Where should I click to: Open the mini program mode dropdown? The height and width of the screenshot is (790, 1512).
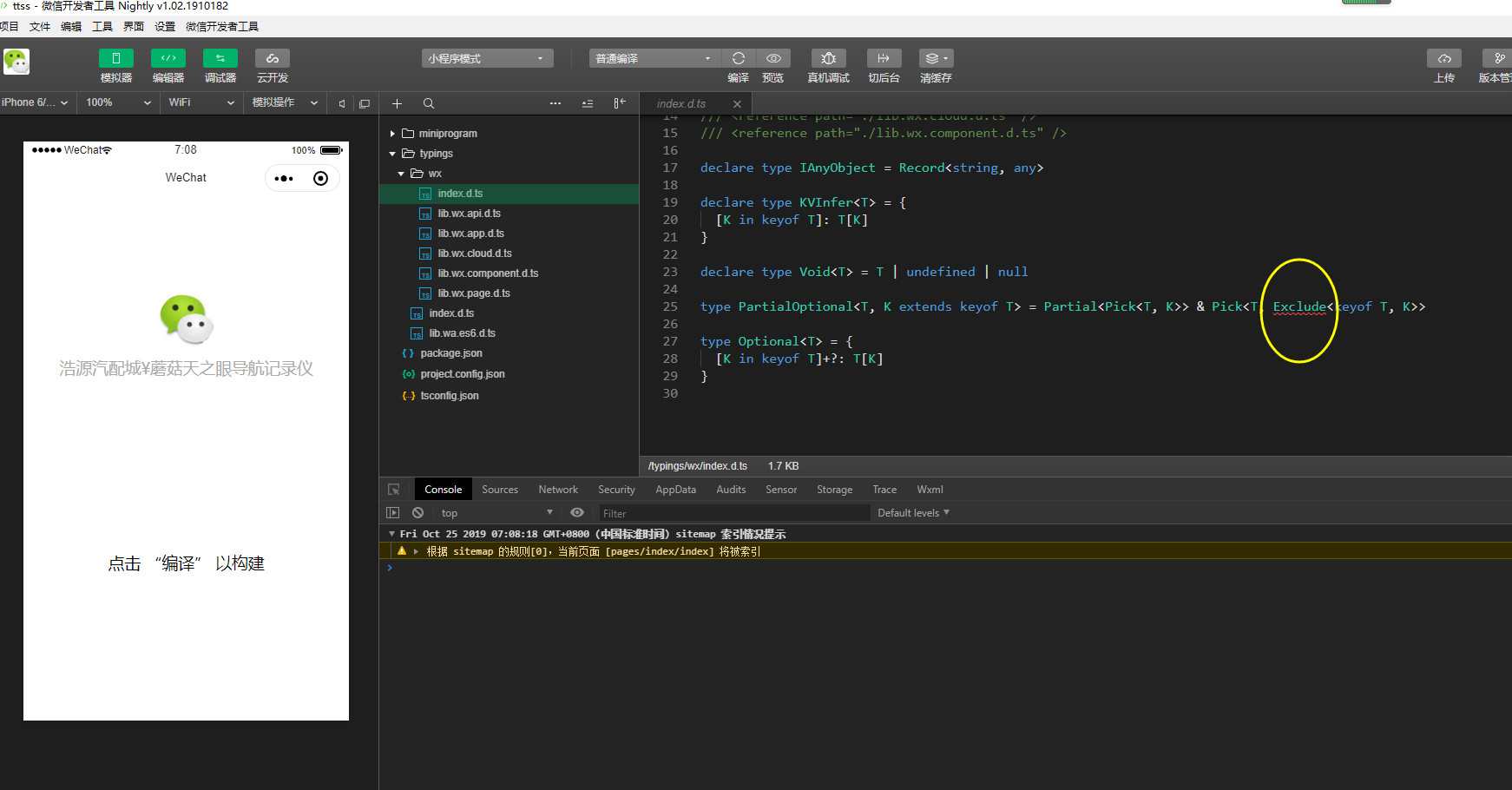click(486, 58)
